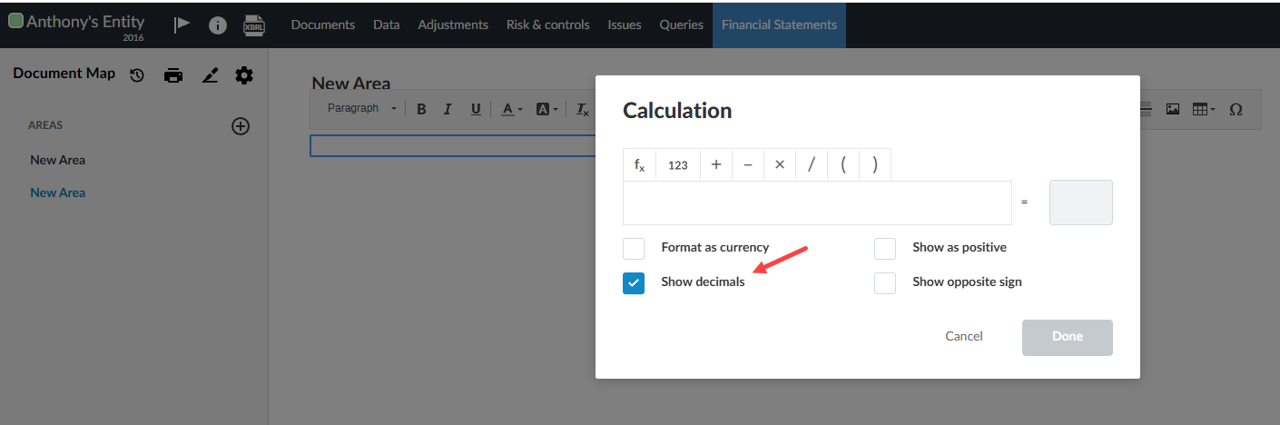
Task: Enable the Format as currency checkbox
Action: [634, 248]
